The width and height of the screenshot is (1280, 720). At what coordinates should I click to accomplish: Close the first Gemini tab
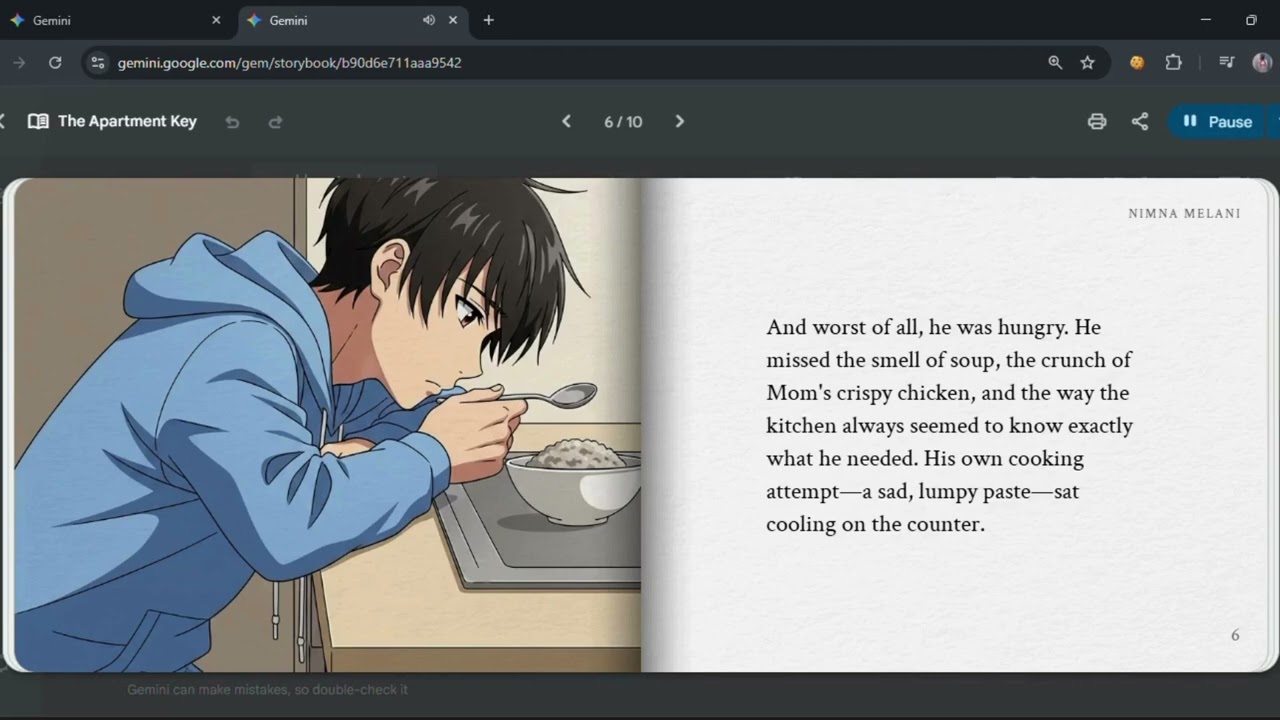click(x=216, y=20)
